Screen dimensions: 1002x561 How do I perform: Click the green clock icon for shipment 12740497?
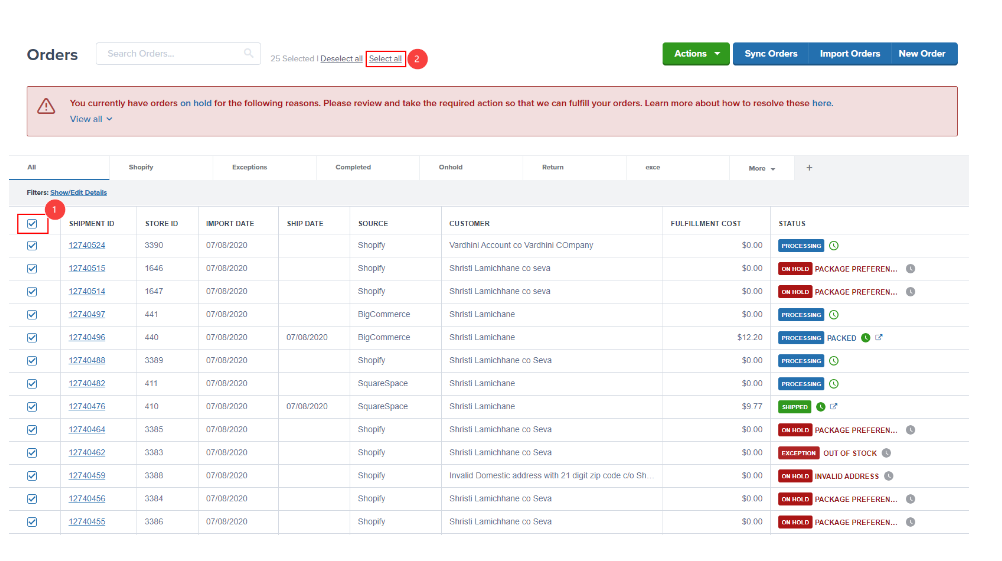click(x=834, y=314)
